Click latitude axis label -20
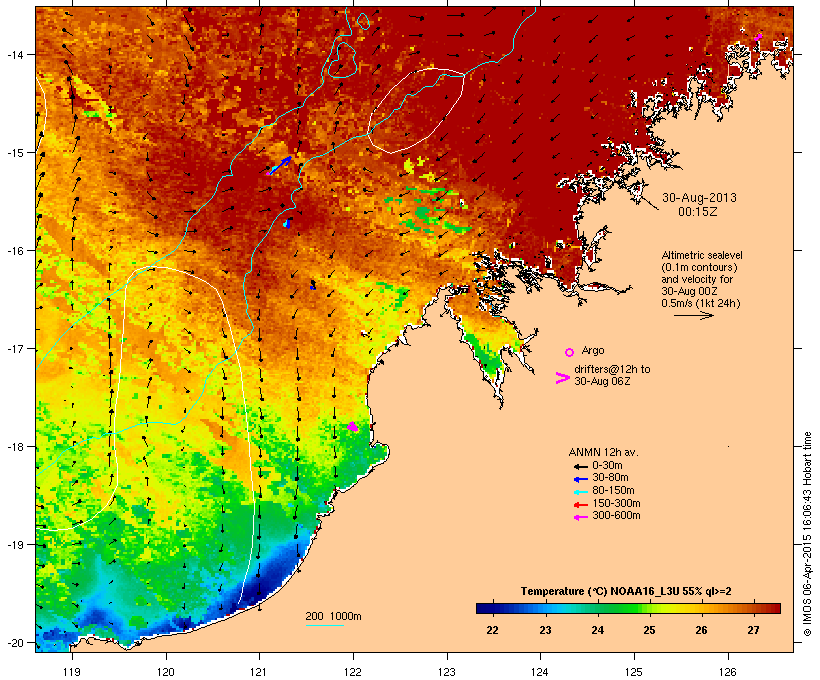820x680 pixels. pos(14,642)
